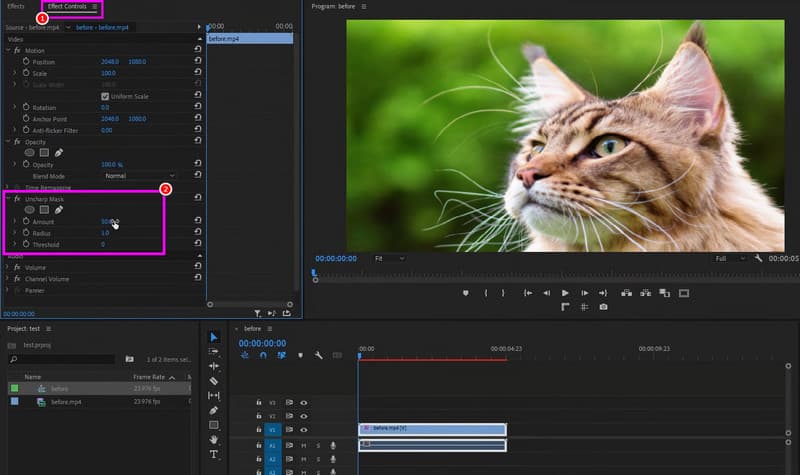Viewport: 800px width, 475px height.
Task: Open Program: before panel menu
Action: tap(364, 7)
